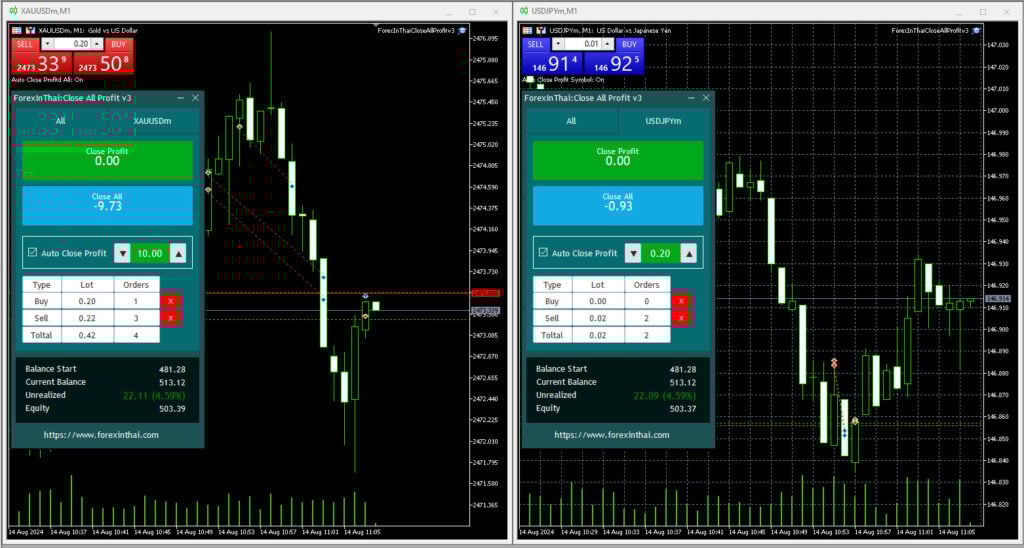Toggle Auto Close Profit checkbox on USDJPYm panel
Viewport: 1024px width, 548px height.
coord(543,254)
